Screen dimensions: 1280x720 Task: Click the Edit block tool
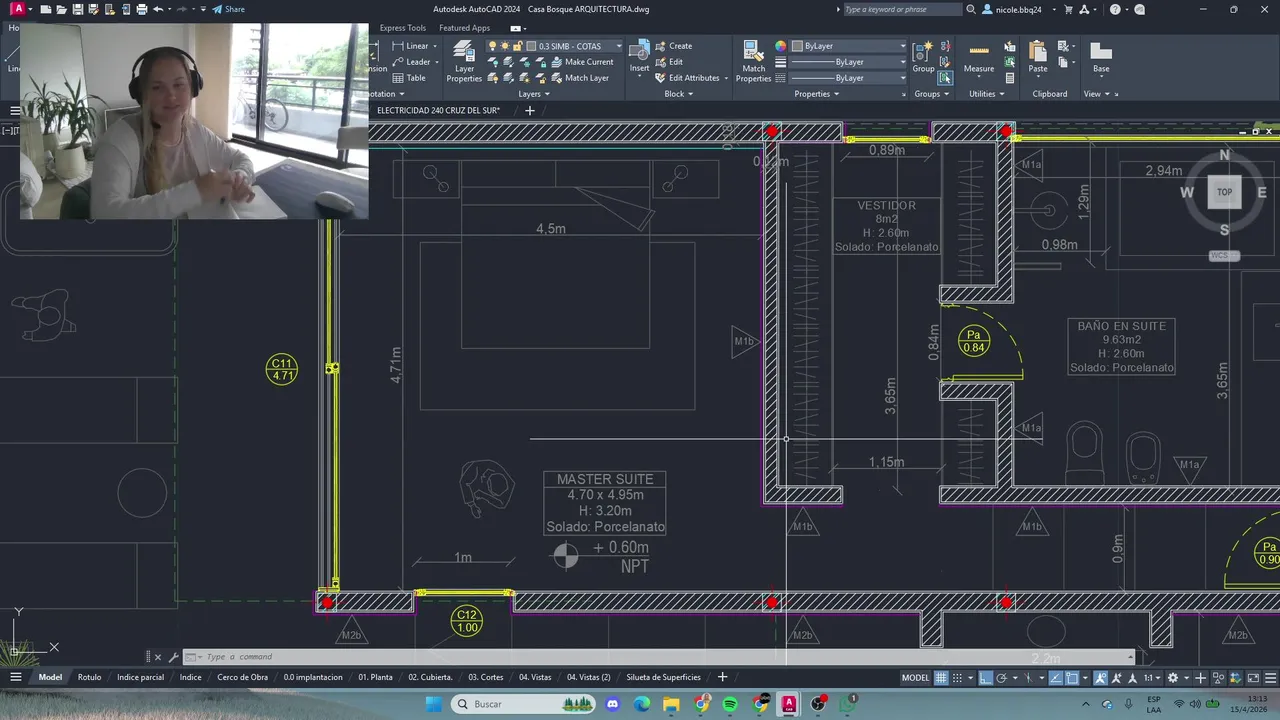669,62
